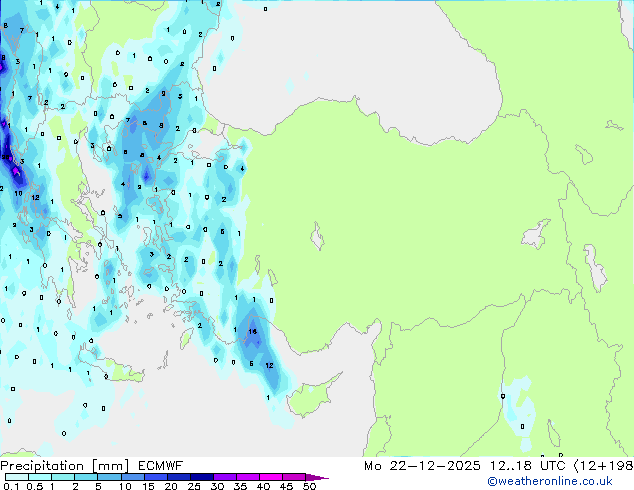The height and width of the screenshot is (490, 634).
Task: Click the 10–15 mm blue legend segment
Action: (132, 477)
